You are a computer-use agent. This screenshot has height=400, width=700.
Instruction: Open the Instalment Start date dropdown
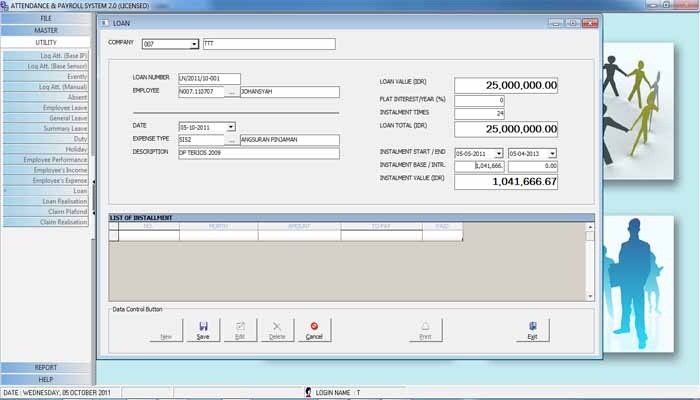click(x=499, y=154)
